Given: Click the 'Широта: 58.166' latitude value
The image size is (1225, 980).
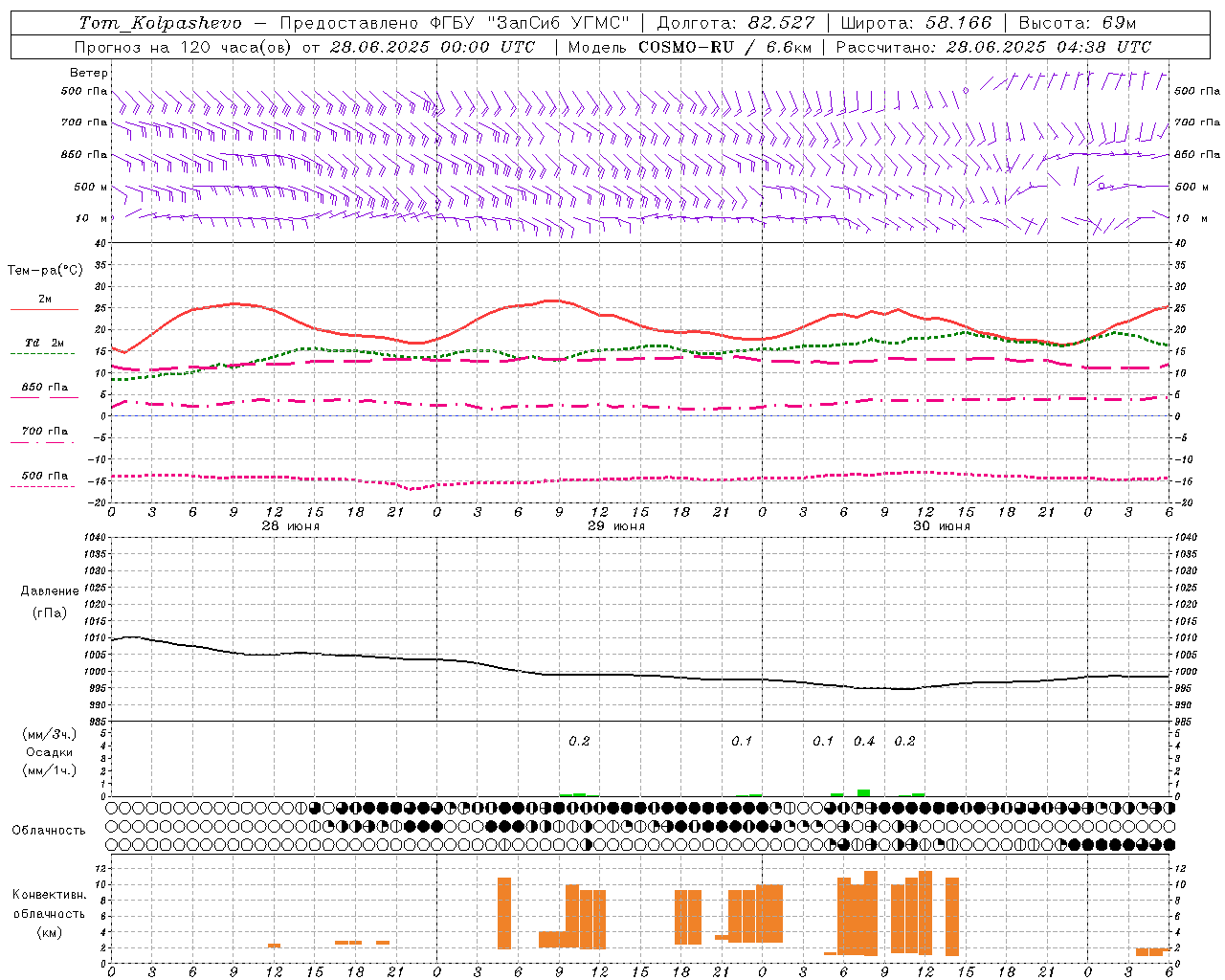Looking at the screenshot, I should (x=916, y=23).
